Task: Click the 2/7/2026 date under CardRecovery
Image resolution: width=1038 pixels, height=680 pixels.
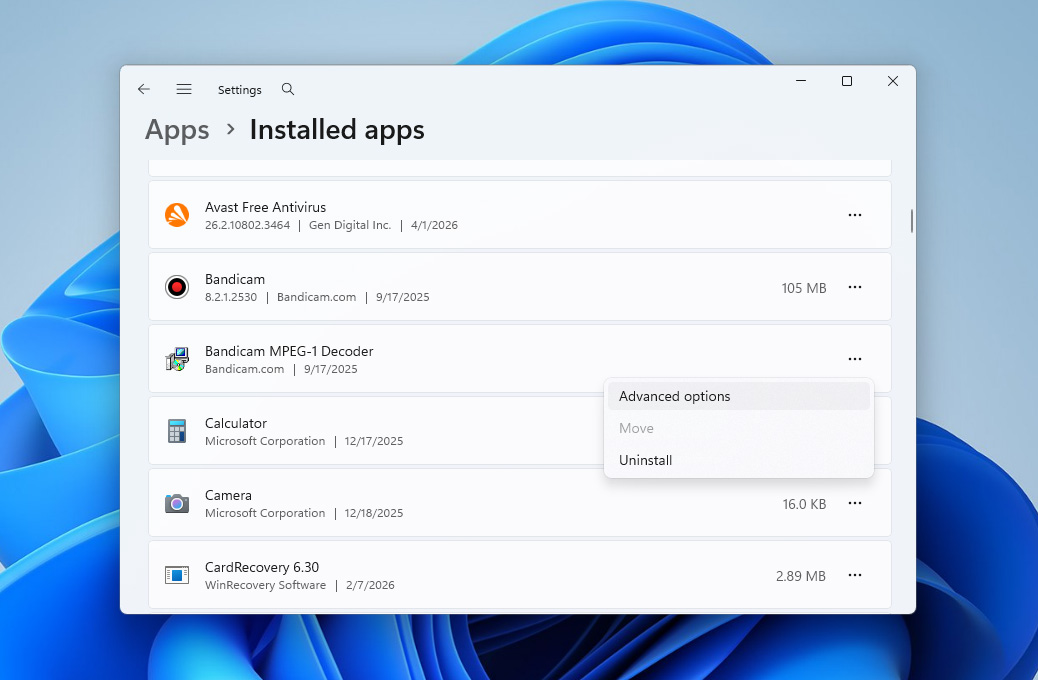Action: coord(370,585)
